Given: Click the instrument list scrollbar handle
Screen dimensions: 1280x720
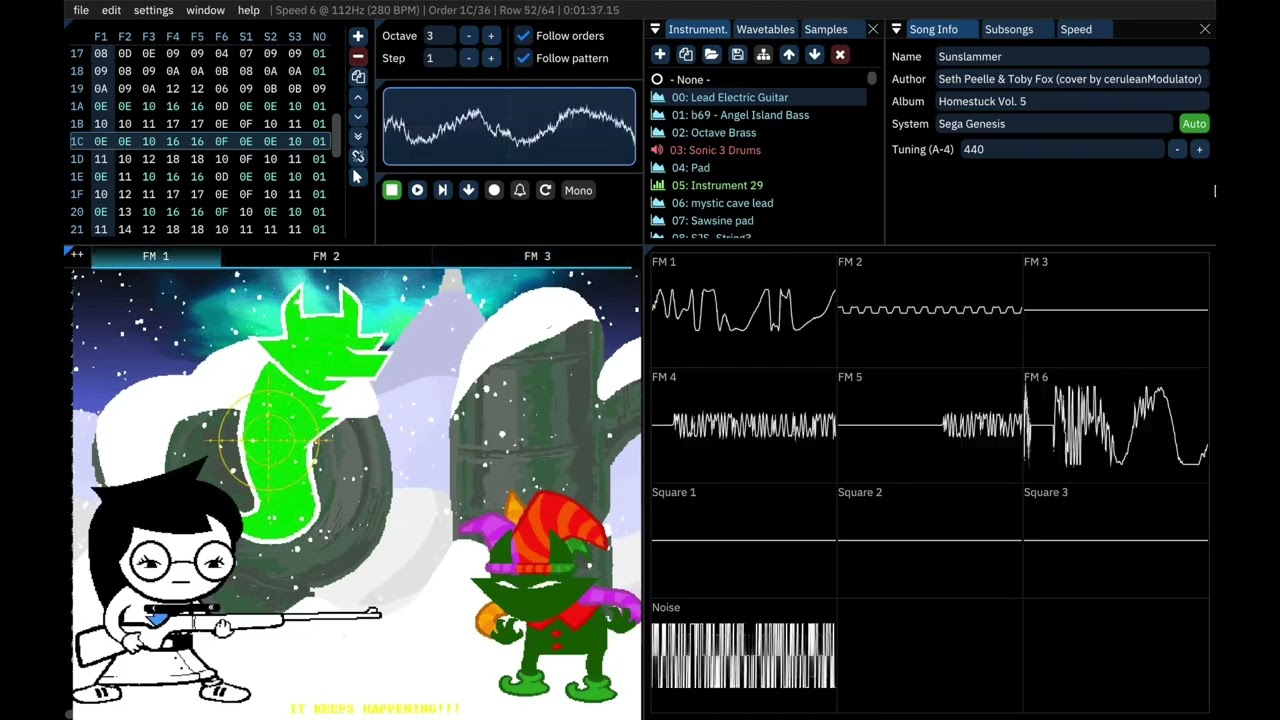Looking at the screenshot, I should [872, 78].
